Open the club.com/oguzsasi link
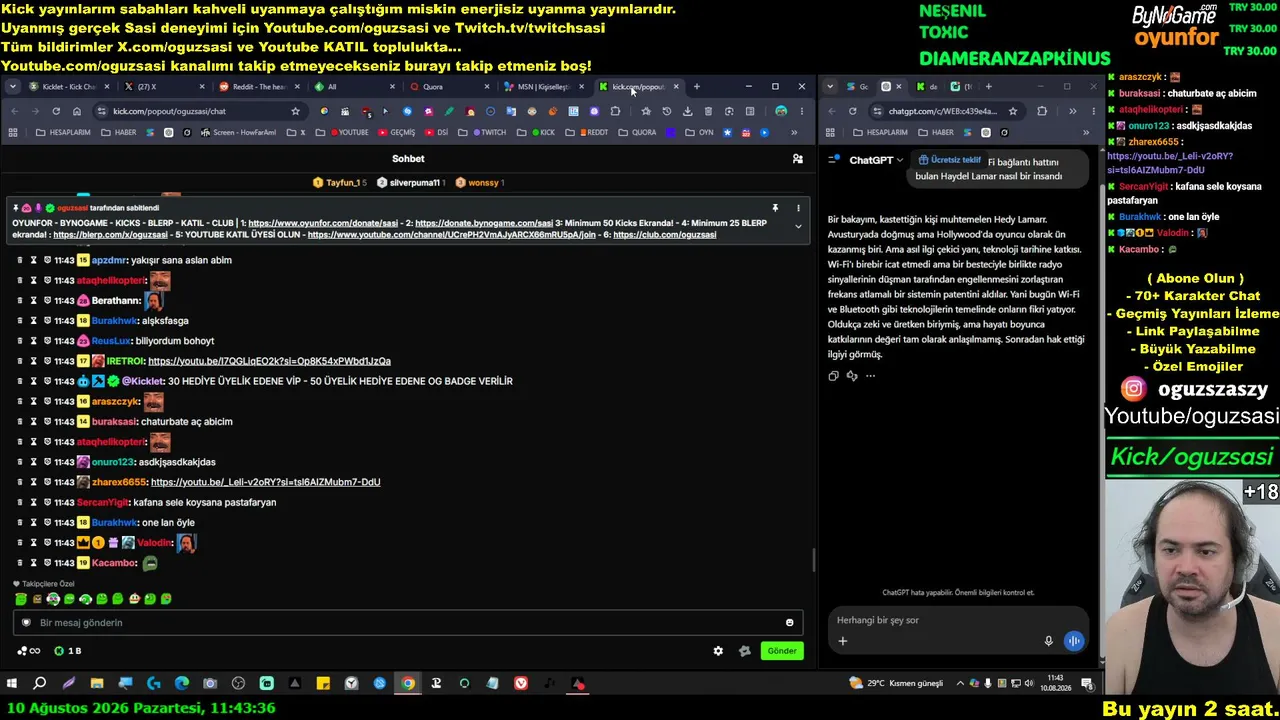 pos(665,235)
